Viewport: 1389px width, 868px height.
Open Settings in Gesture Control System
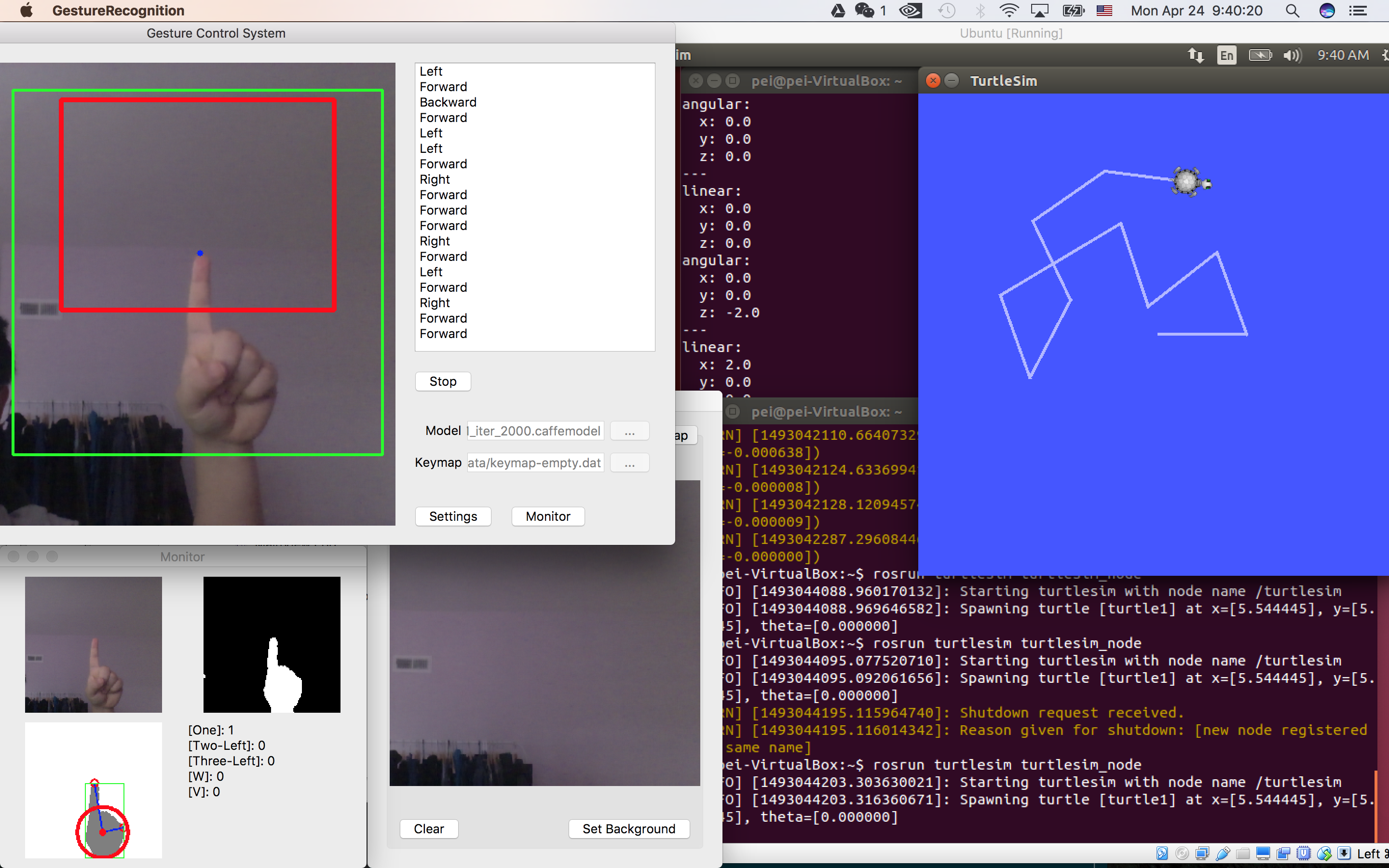point(453,516)
